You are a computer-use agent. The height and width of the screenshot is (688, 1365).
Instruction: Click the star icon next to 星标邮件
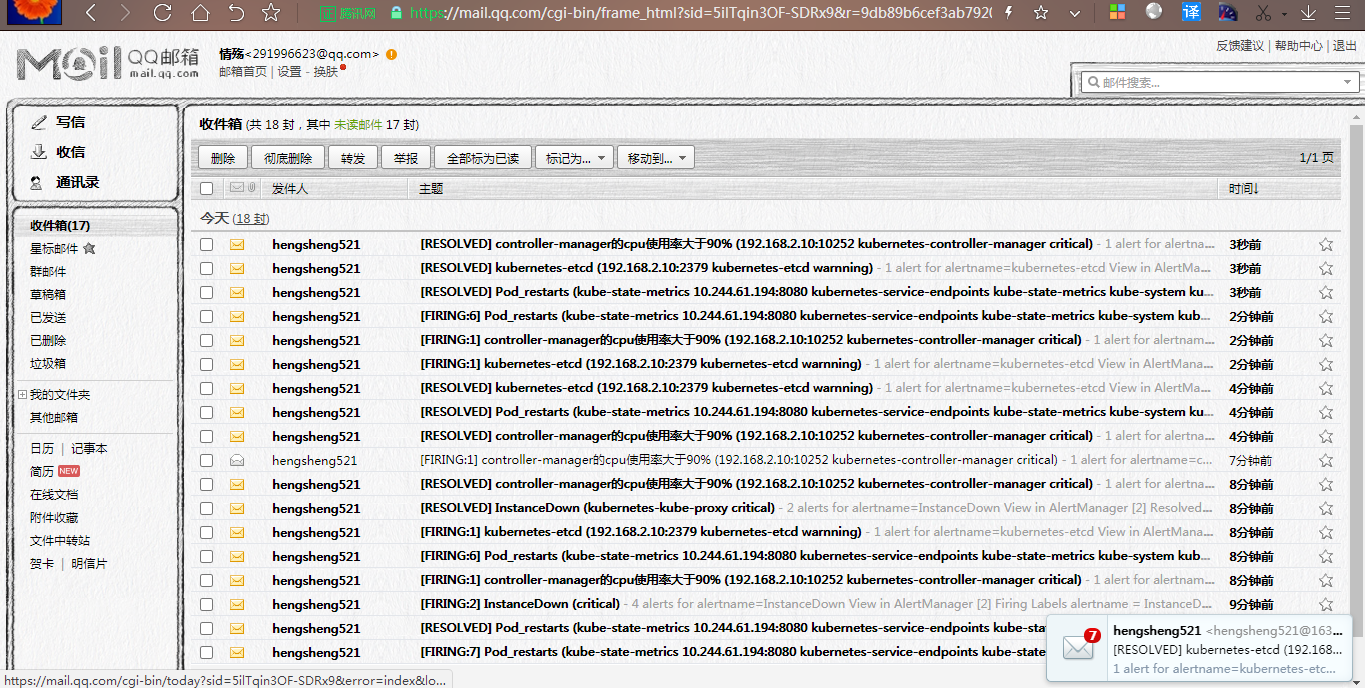point(89,248)
